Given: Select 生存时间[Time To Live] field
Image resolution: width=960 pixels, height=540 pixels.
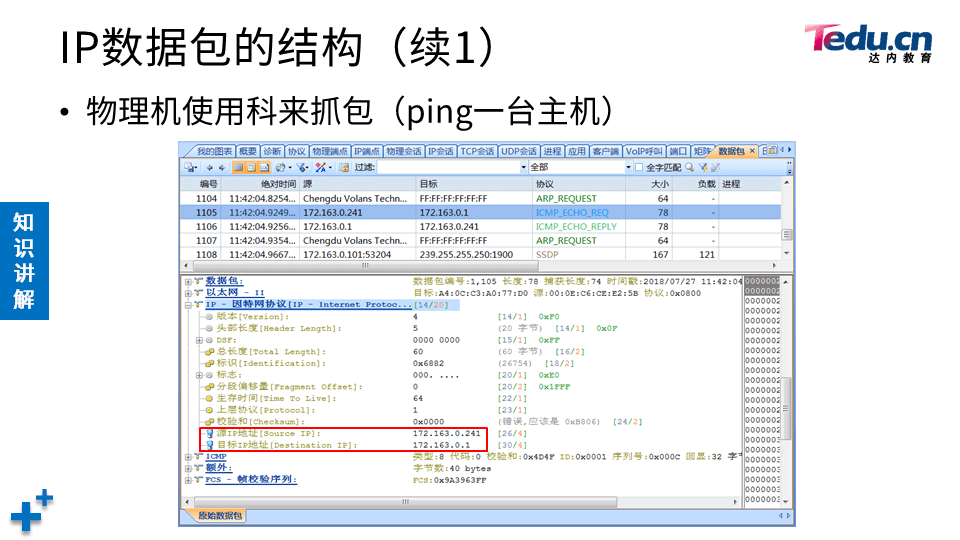Looking at the screenshot, I should [276, 398].
